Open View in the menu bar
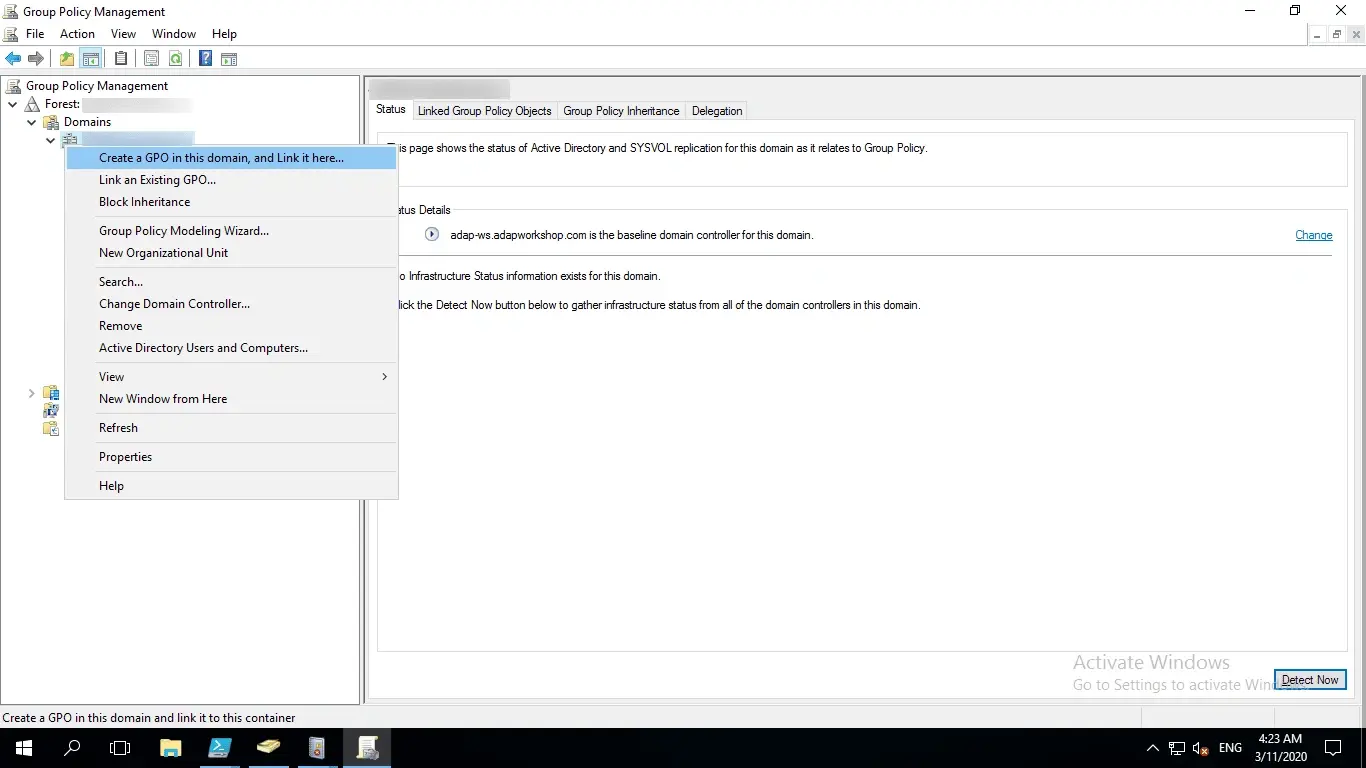The width and height of the screenshot is (1366, 768). 123,34
